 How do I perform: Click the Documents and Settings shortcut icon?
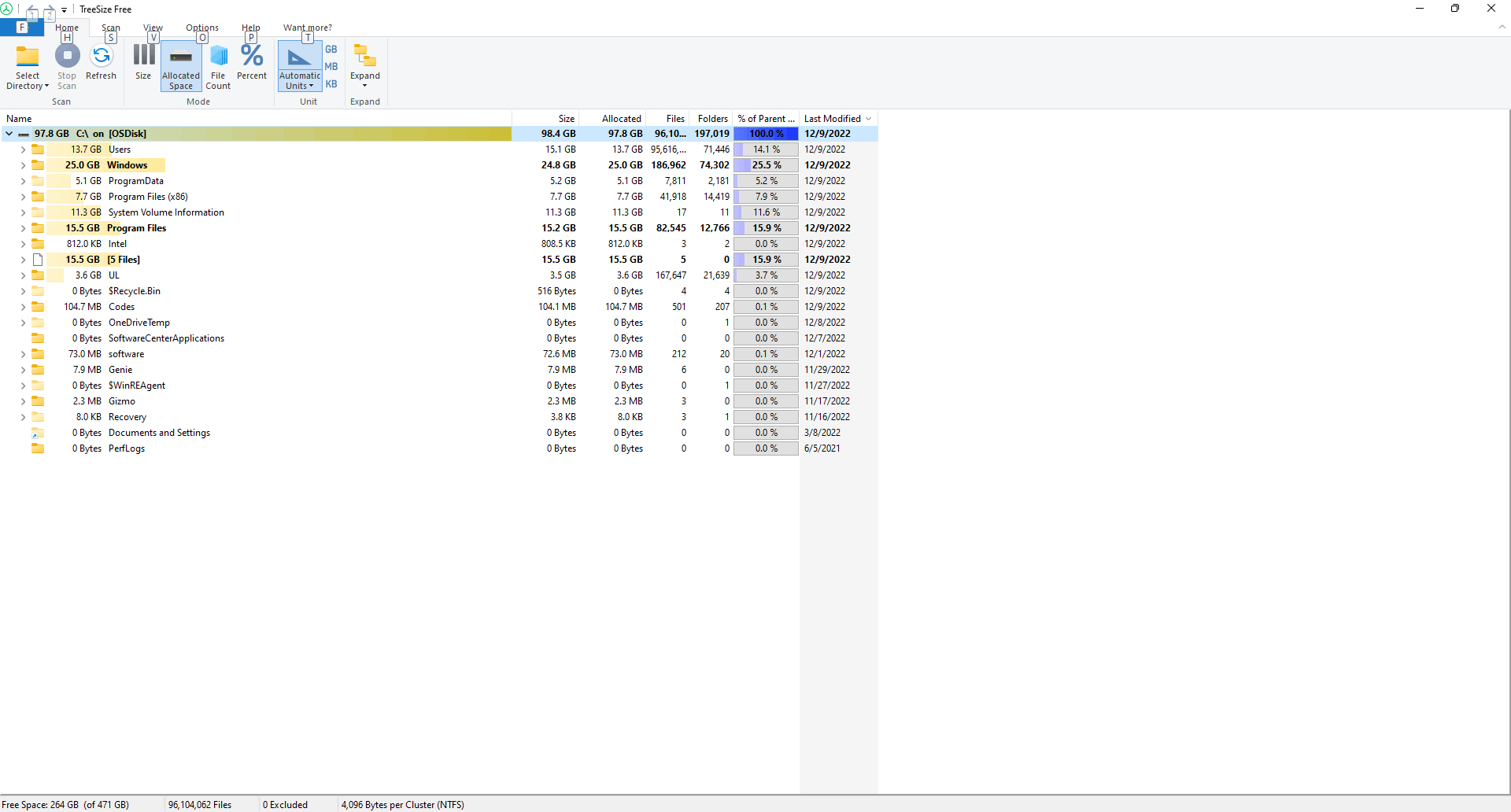coord(38,433)
